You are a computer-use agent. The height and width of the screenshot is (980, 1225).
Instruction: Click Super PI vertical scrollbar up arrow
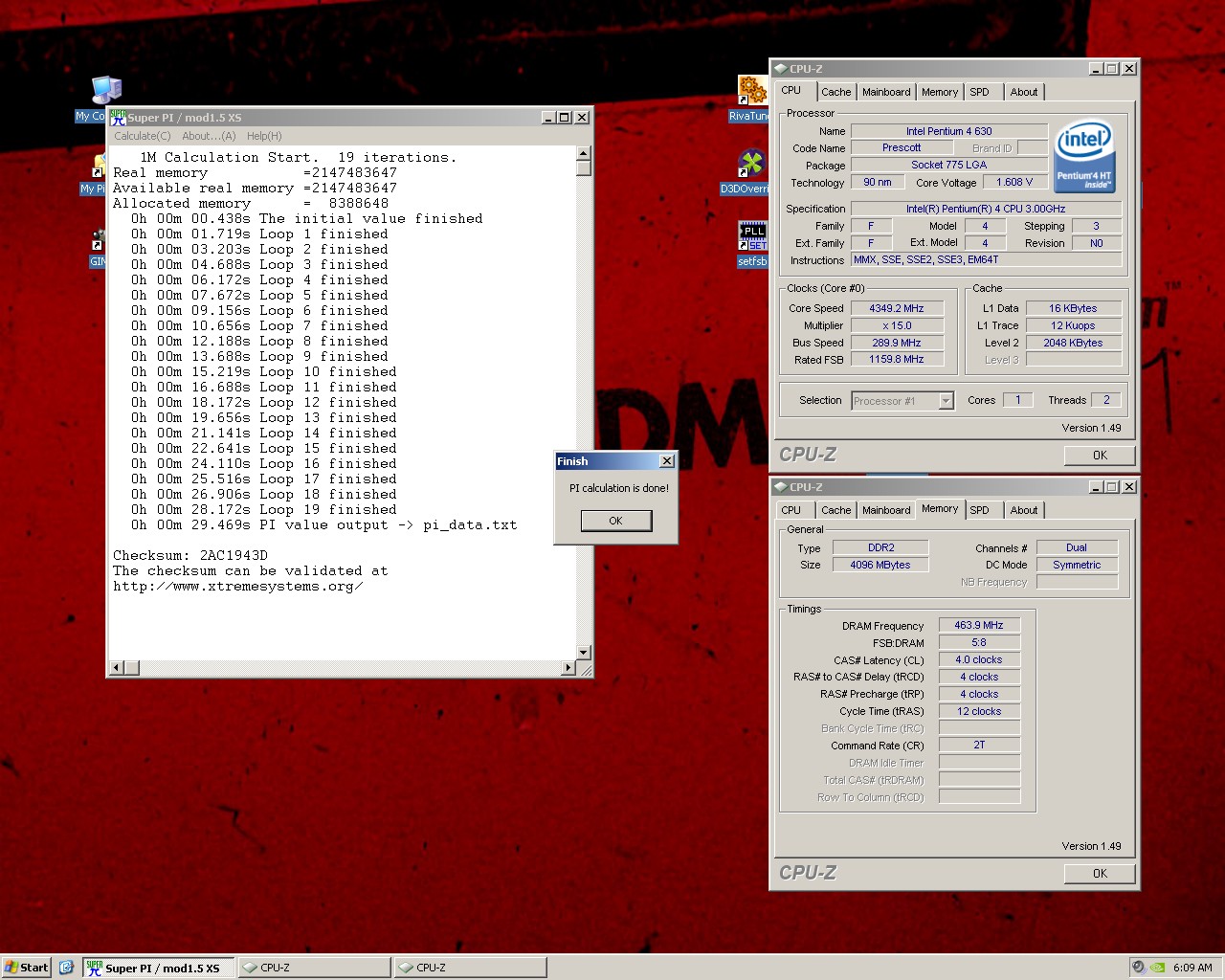tap(584, 153)
